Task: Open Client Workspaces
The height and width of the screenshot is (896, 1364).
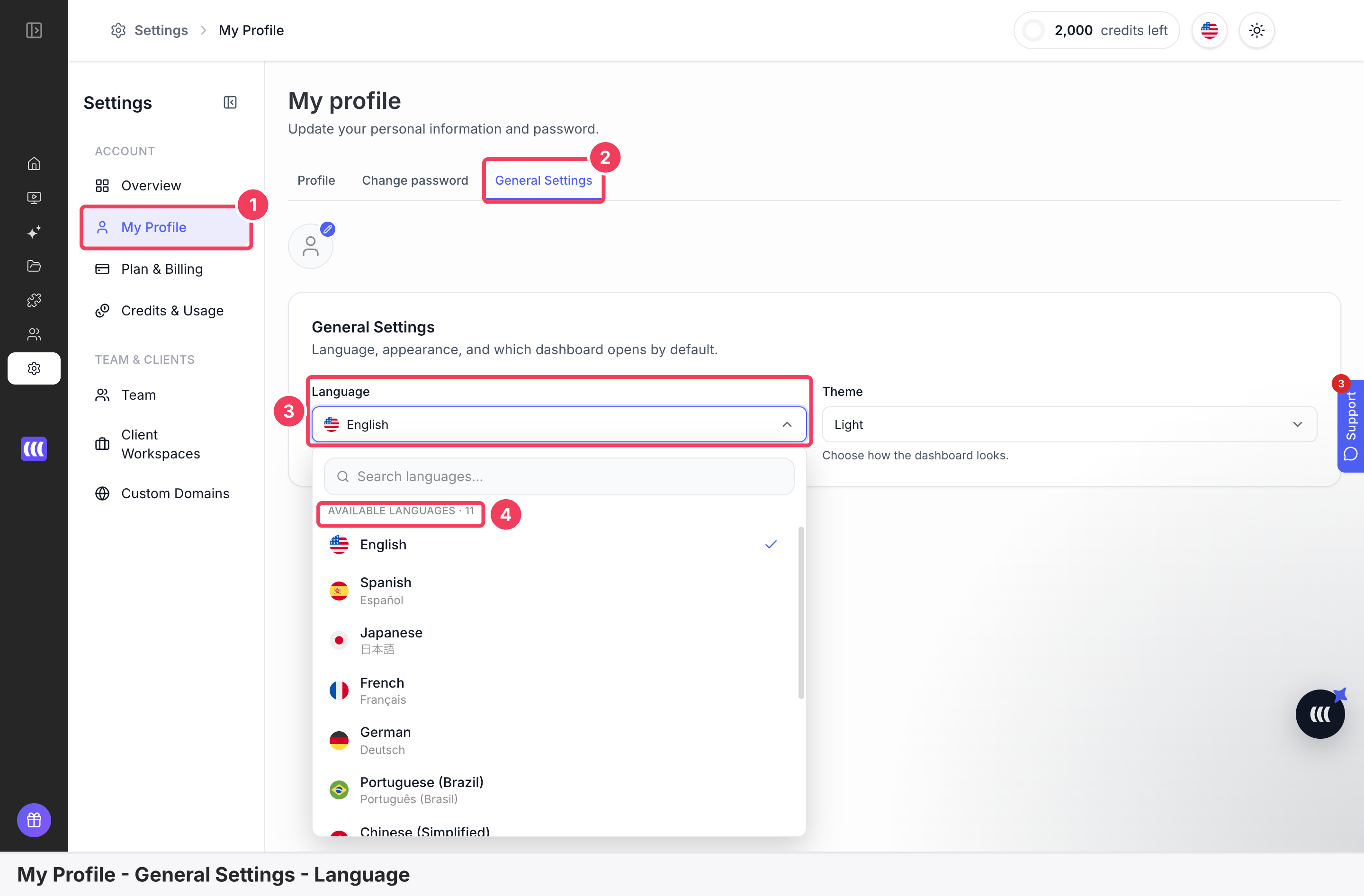Action: pyautogui.click(x=166, y=444)
